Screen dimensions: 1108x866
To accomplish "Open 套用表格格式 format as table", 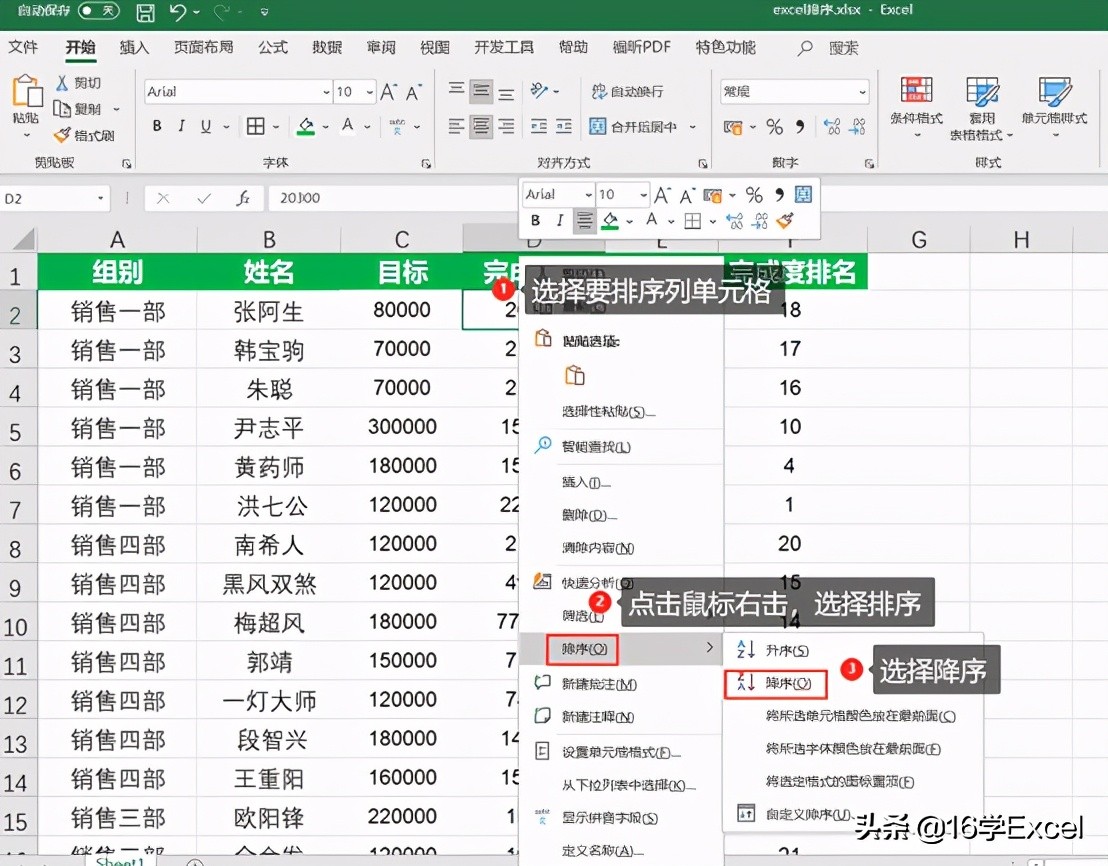I will click(982, 108).
